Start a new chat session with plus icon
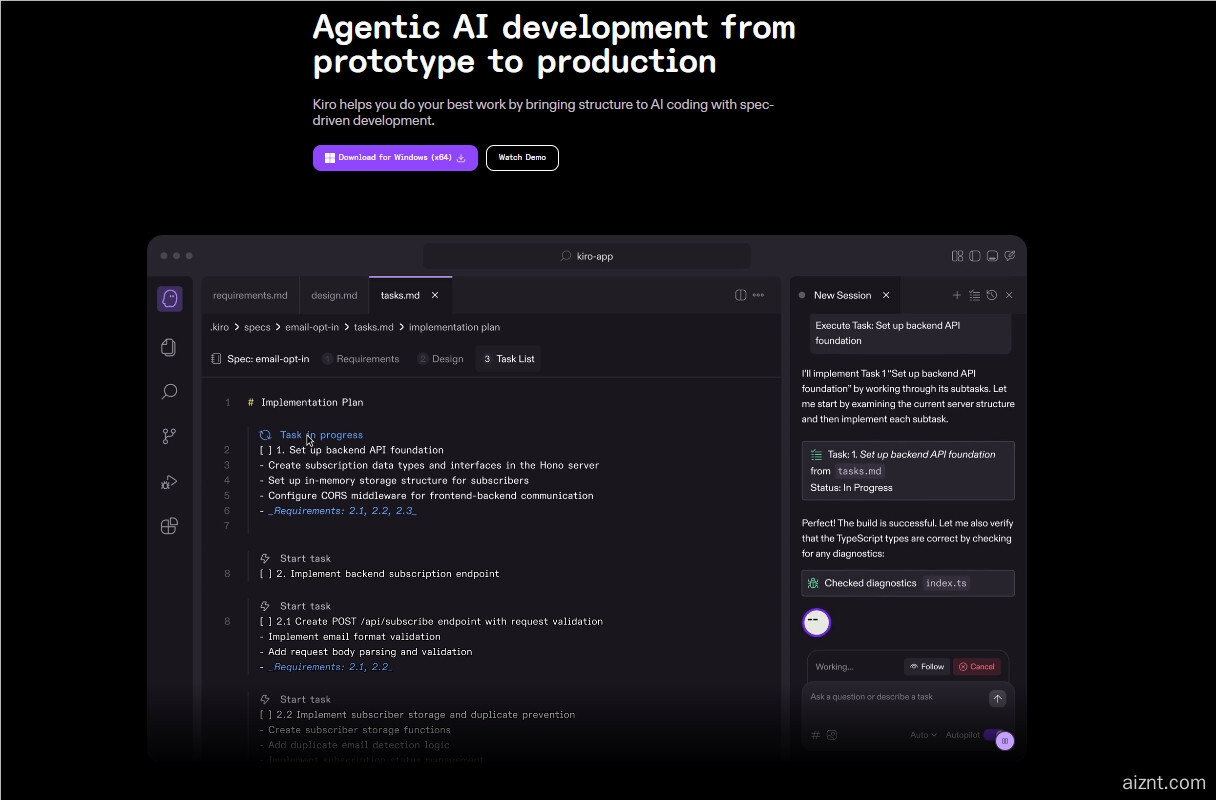 pos(957,295)
